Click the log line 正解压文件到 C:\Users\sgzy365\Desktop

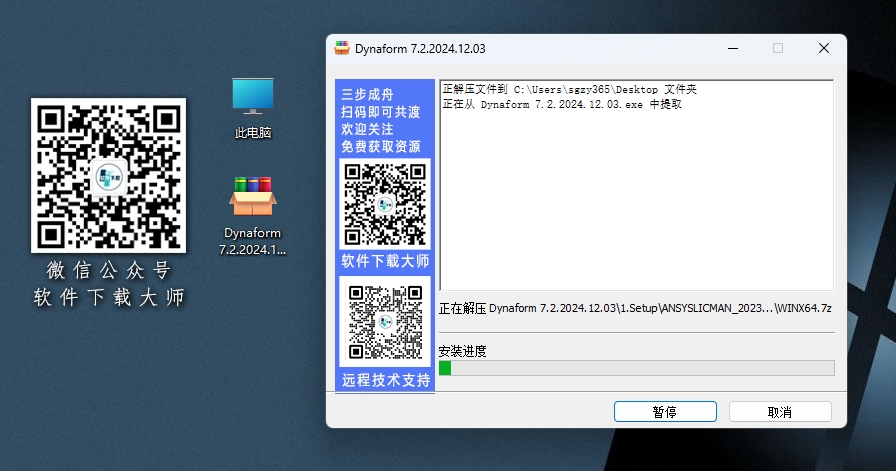click(x=570, y=89)
